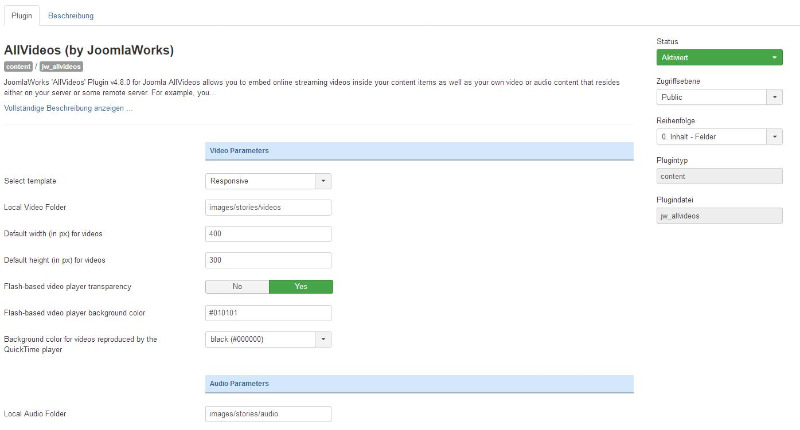The image size is (800, 430).
Task: Click the Audio Parameters section header
Action: [x=419, y=384]
